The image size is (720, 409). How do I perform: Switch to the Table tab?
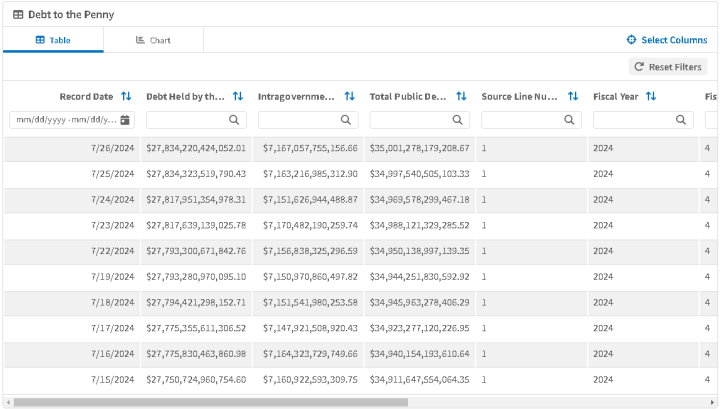click(x=53, y=40)
